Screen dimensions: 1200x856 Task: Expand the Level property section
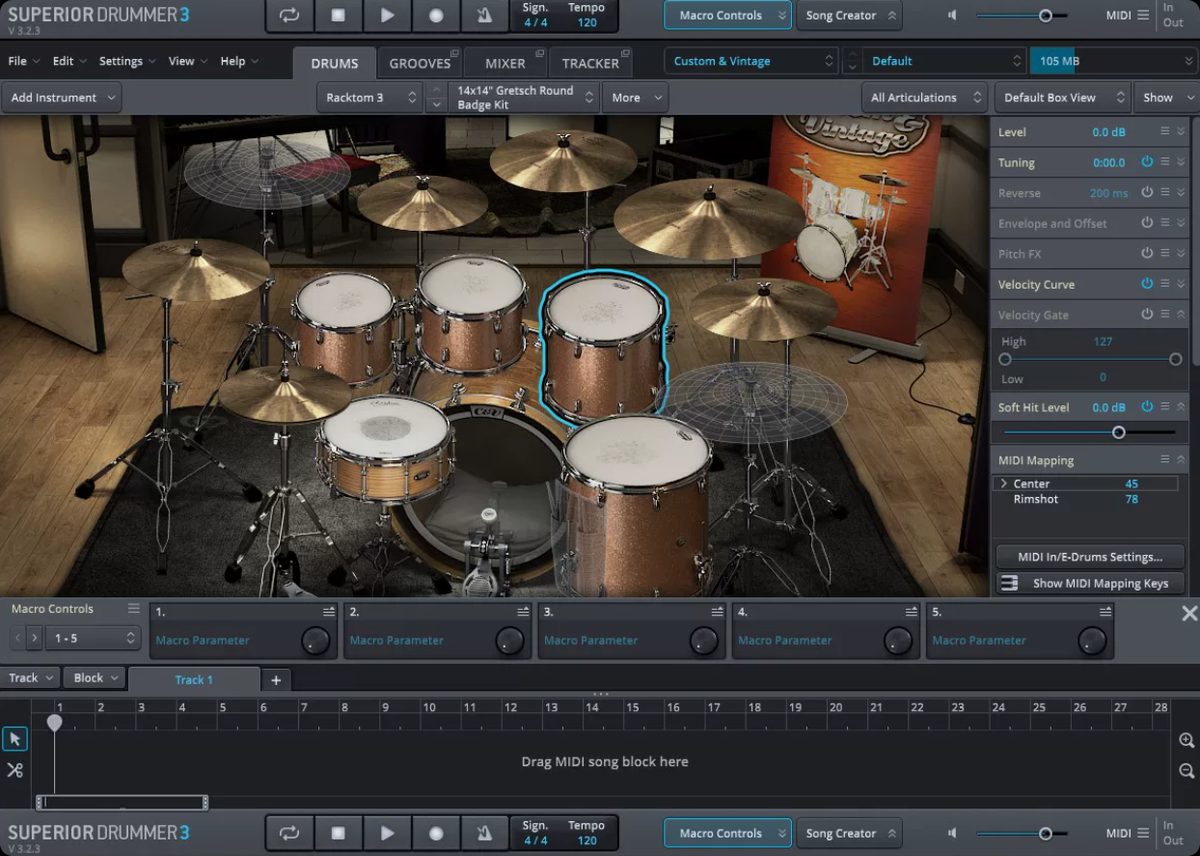click(x=1181, y=132)
